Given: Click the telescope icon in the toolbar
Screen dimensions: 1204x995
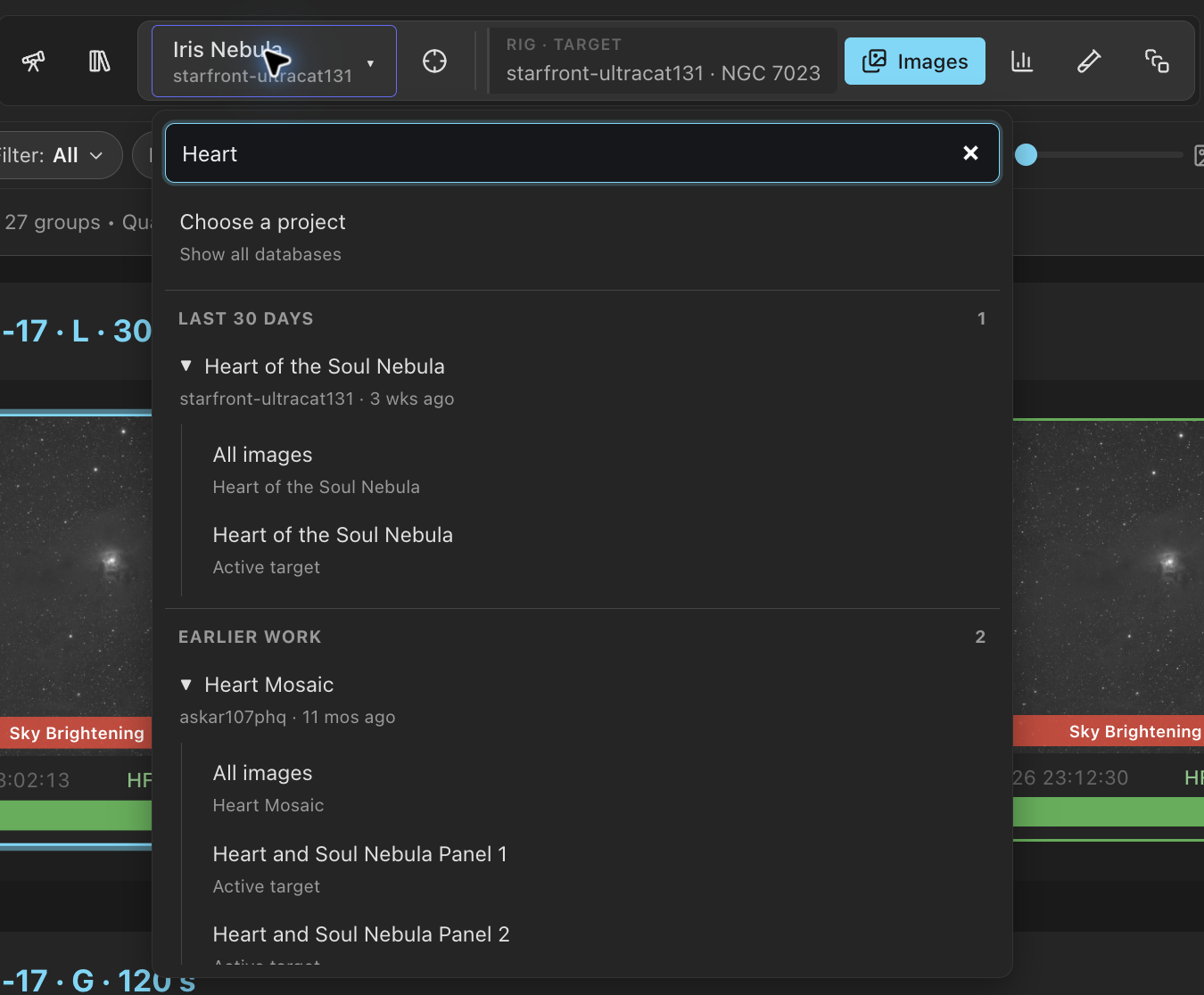Looking at the screenshot, I should [x=33, y=62].
